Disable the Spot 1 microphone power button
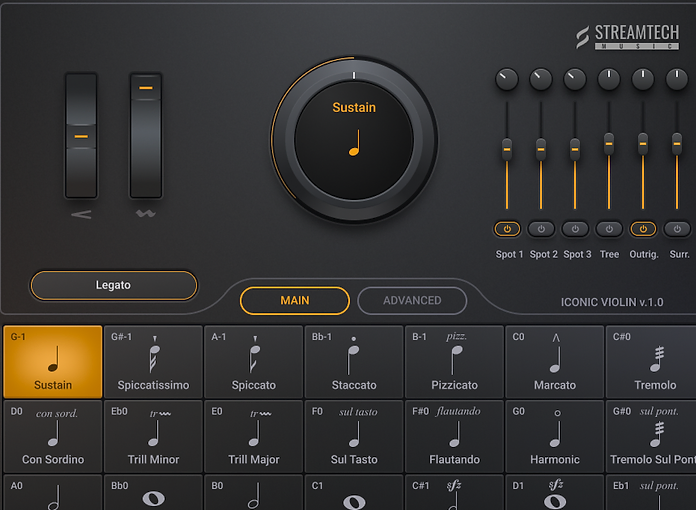 pyautogui.click(x=507, y=229)
